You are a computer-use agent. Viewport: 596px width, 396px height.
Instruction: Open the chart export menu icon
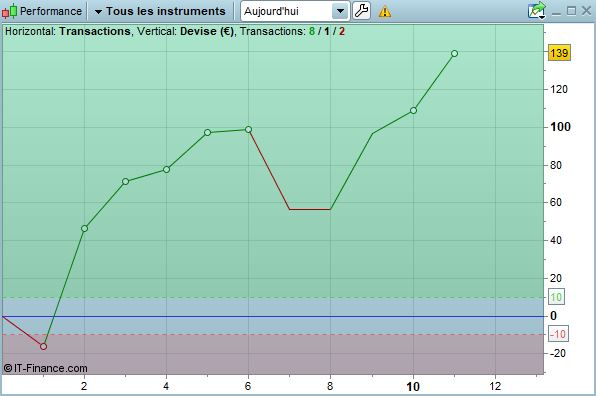click(x=537, y=10)
